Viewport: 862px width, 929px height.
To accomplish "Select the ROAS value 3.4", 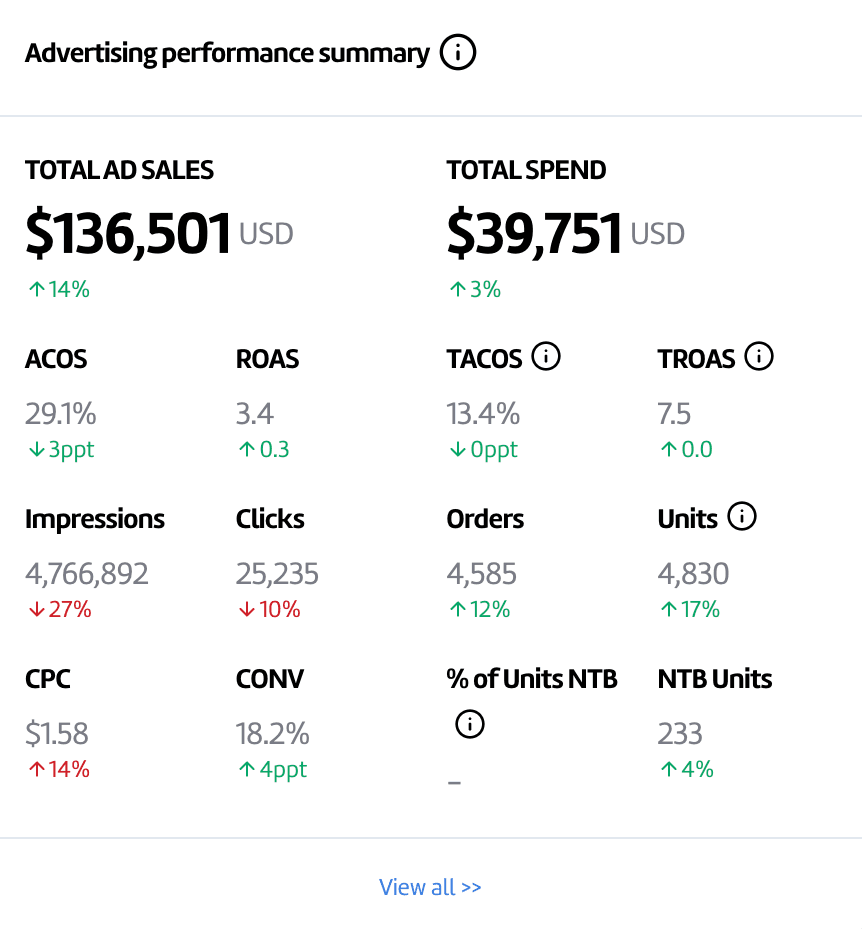I will click(x=252, y=413).
